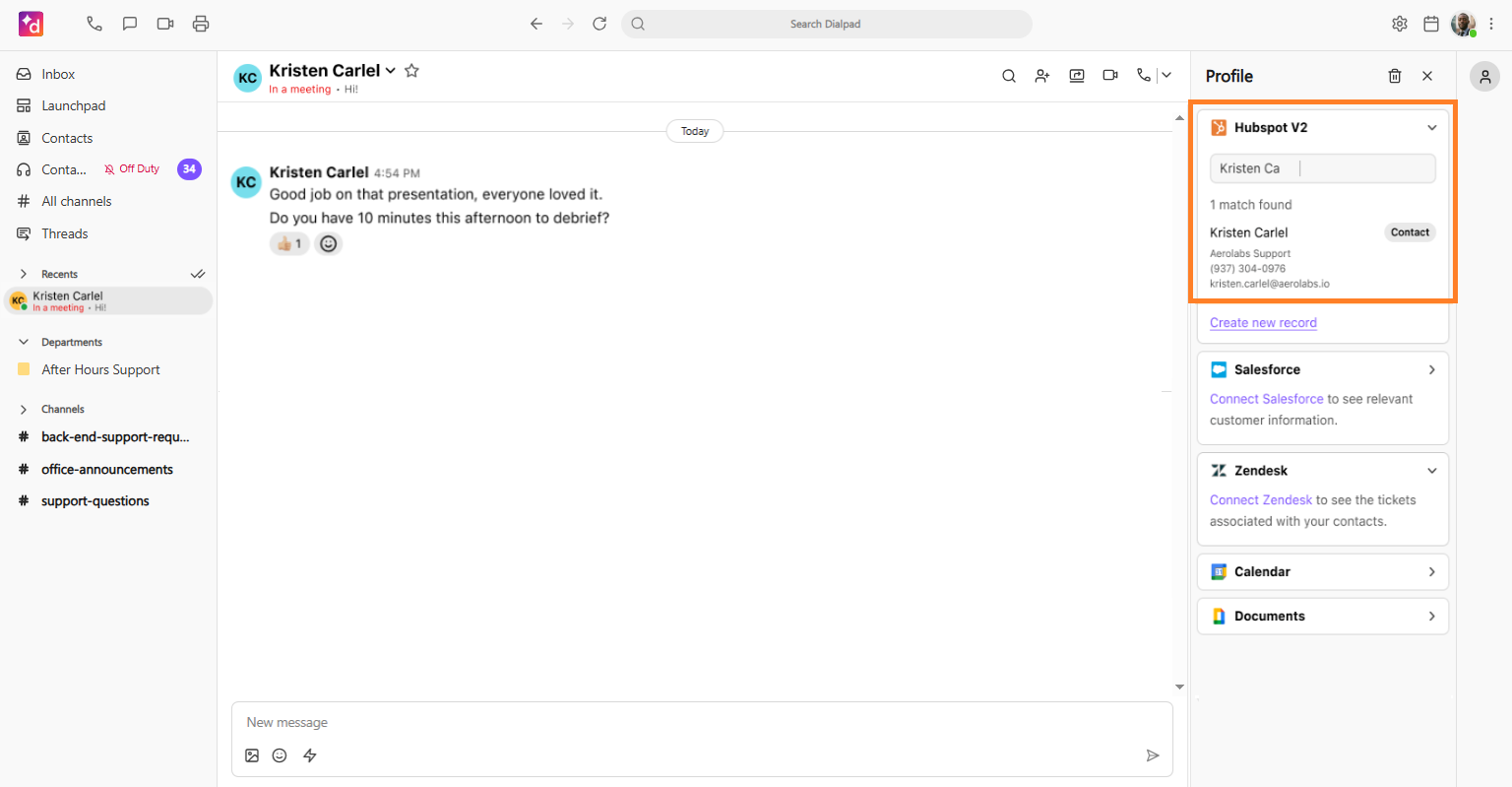The height and width of the screenshot is (787, 1512).
Task: Add people to the conversation
Action: [x=1042, y=76]
